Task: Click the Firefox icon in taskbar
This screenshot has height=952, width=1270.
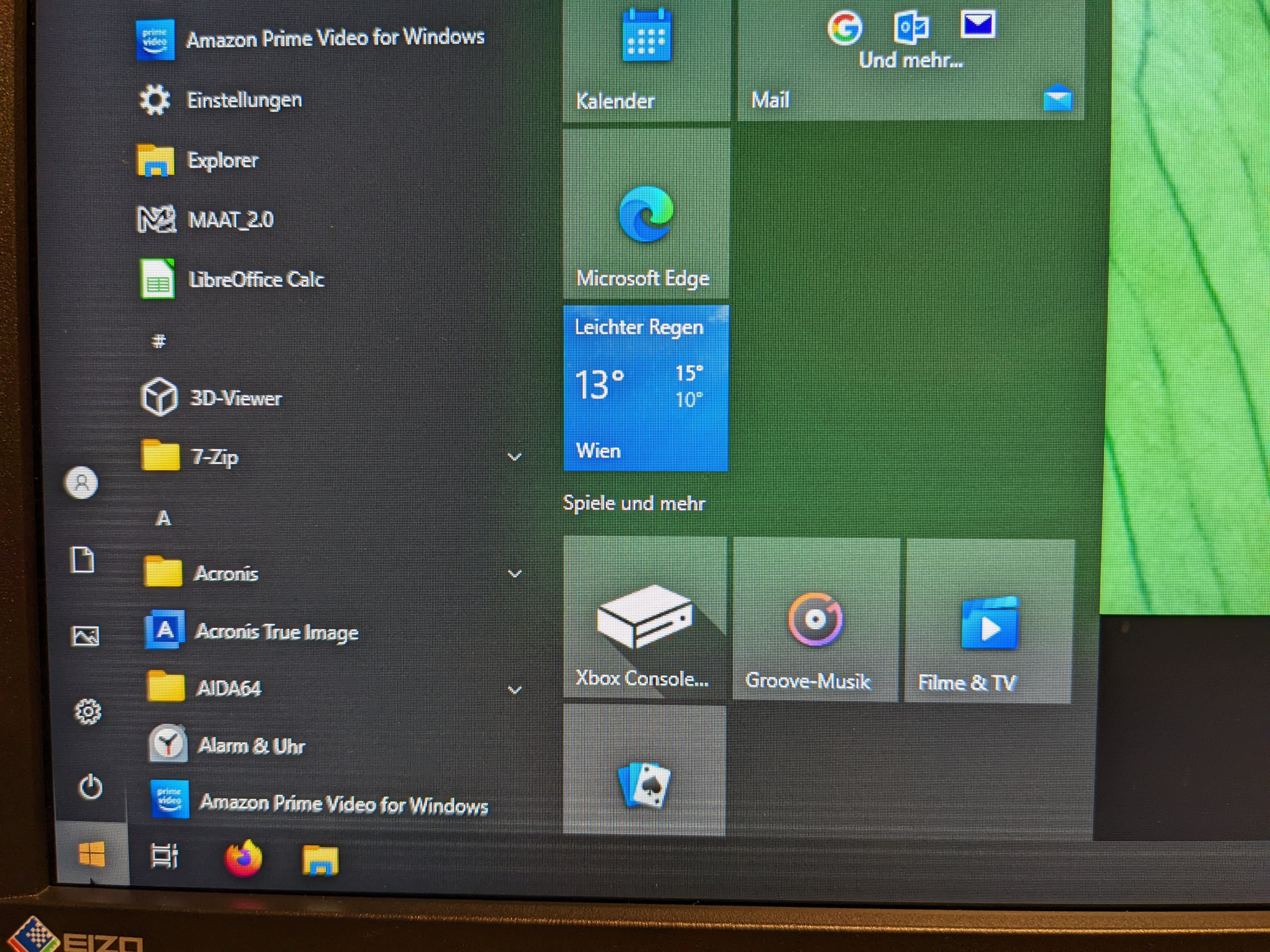Action: [243, 859]
